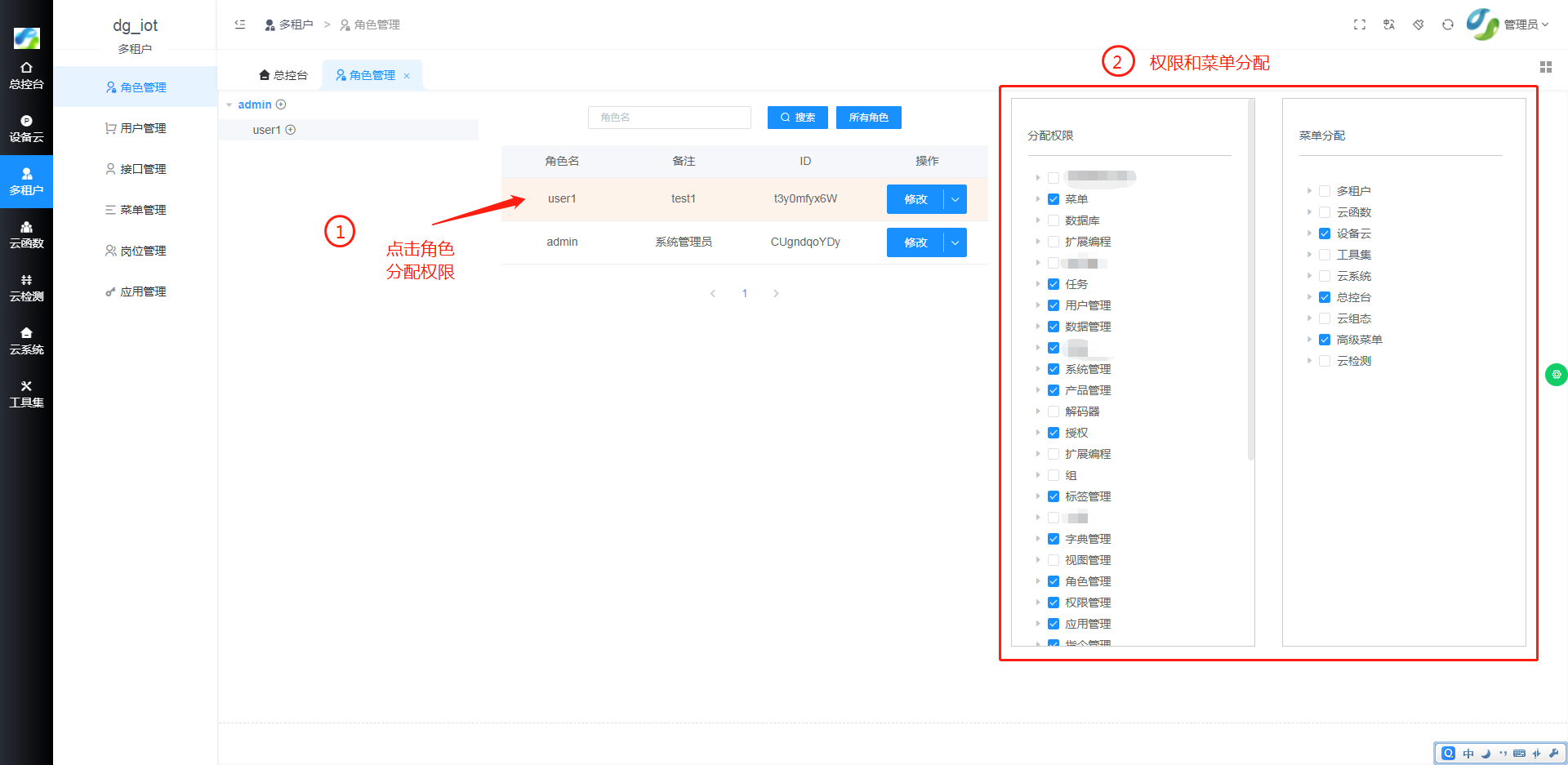
Task: Click the 角色名 search input
Action: coord(670,118)
